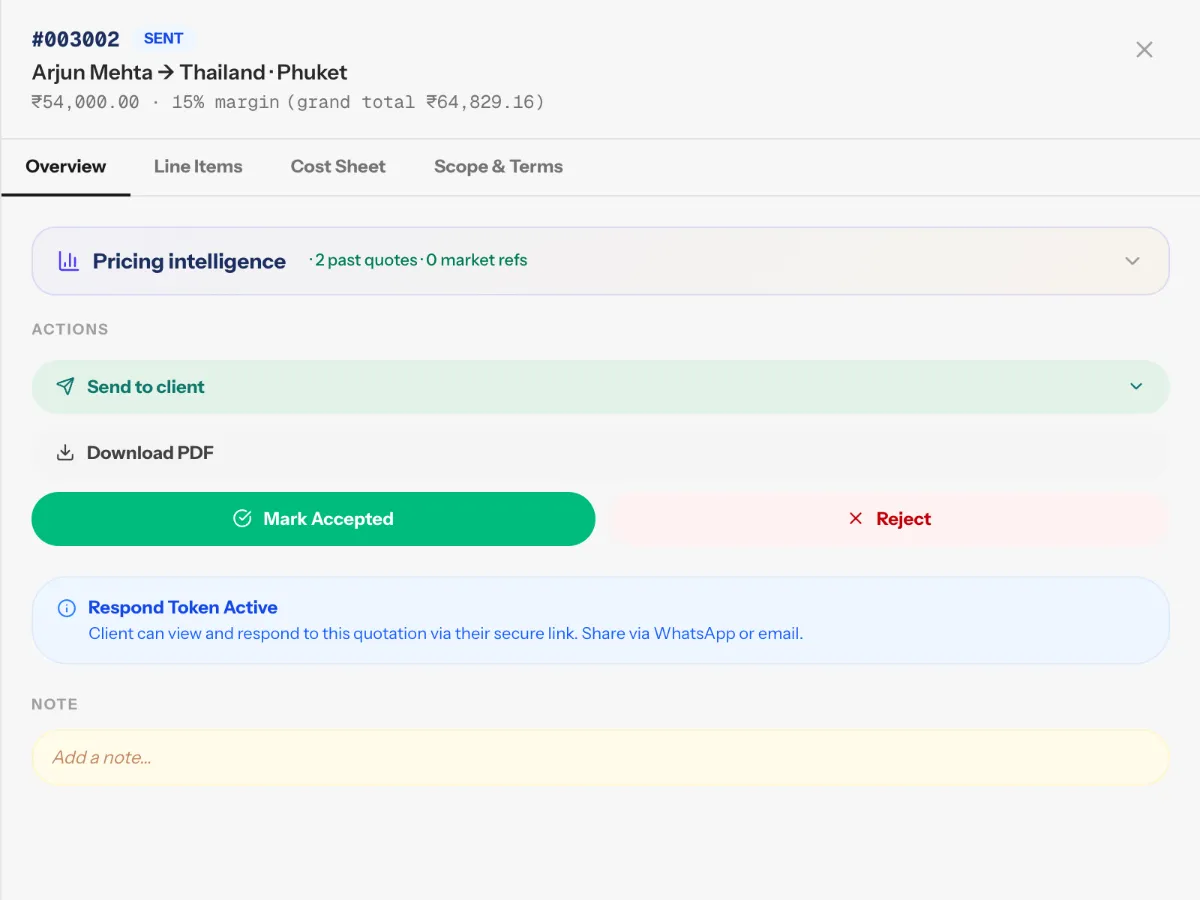Click the NOTE section label
Viewport: 1200px width, 900px height.
tap(54, 704)
